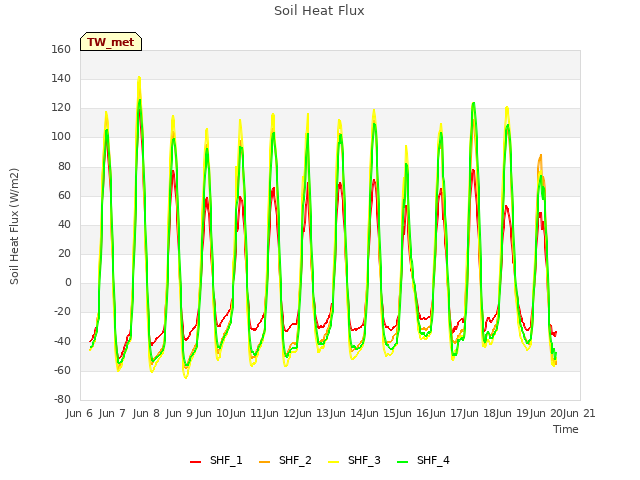
Task: Toggle SHF_4 series in legend
Action: click(x=423, y=460)
